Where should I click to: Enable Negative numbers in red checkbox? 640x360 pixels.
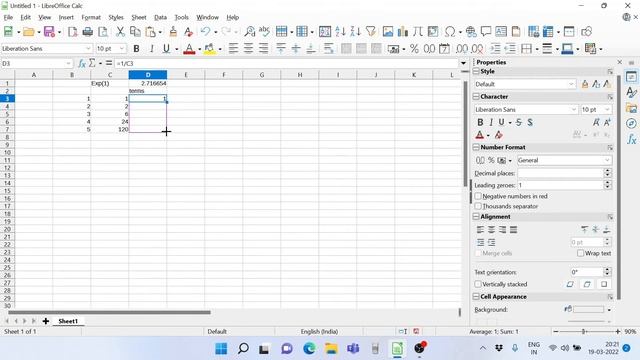478,196
